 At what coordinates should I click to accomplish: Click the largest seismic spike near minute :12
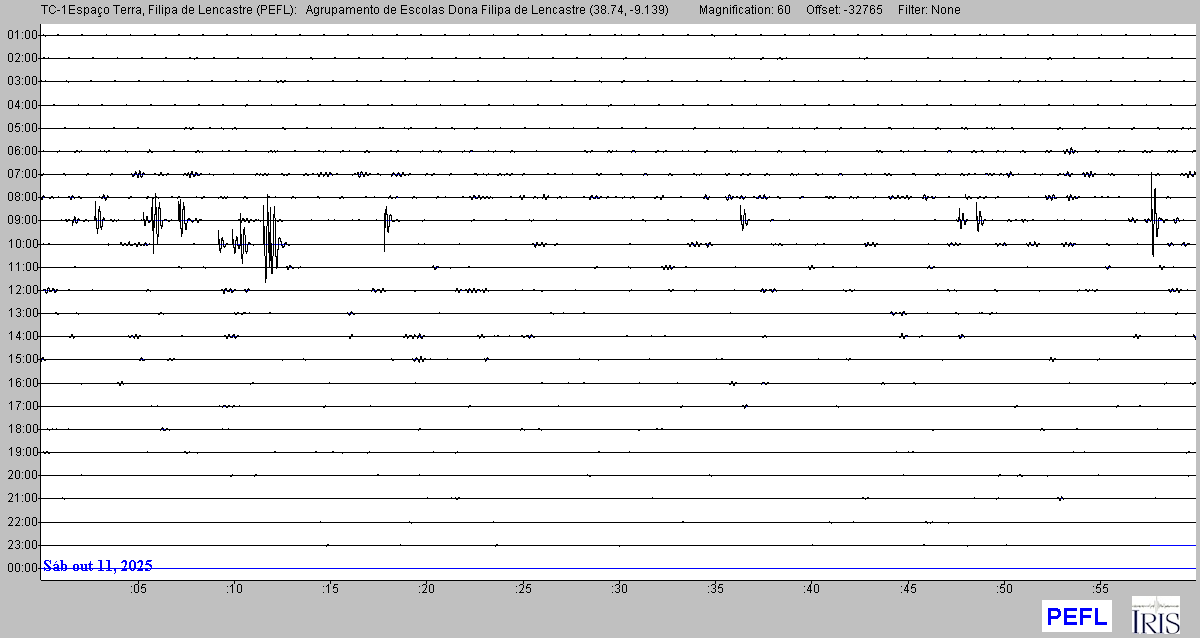(x=267, y=238)
